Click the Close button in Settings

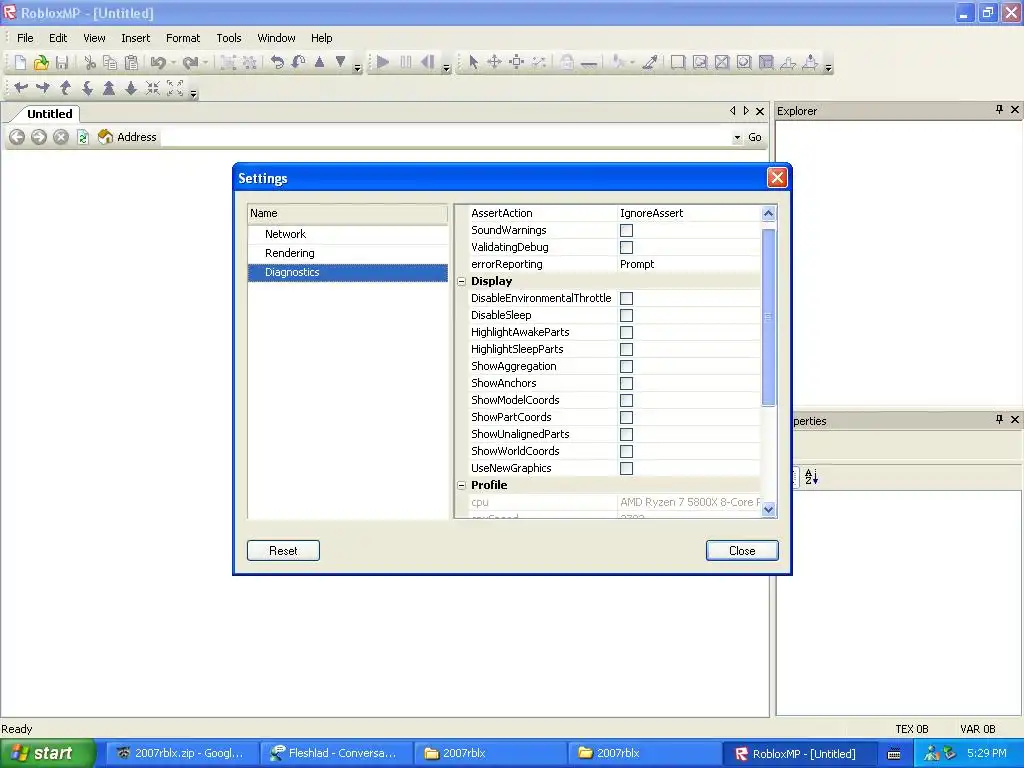click(x=742, y=551)
